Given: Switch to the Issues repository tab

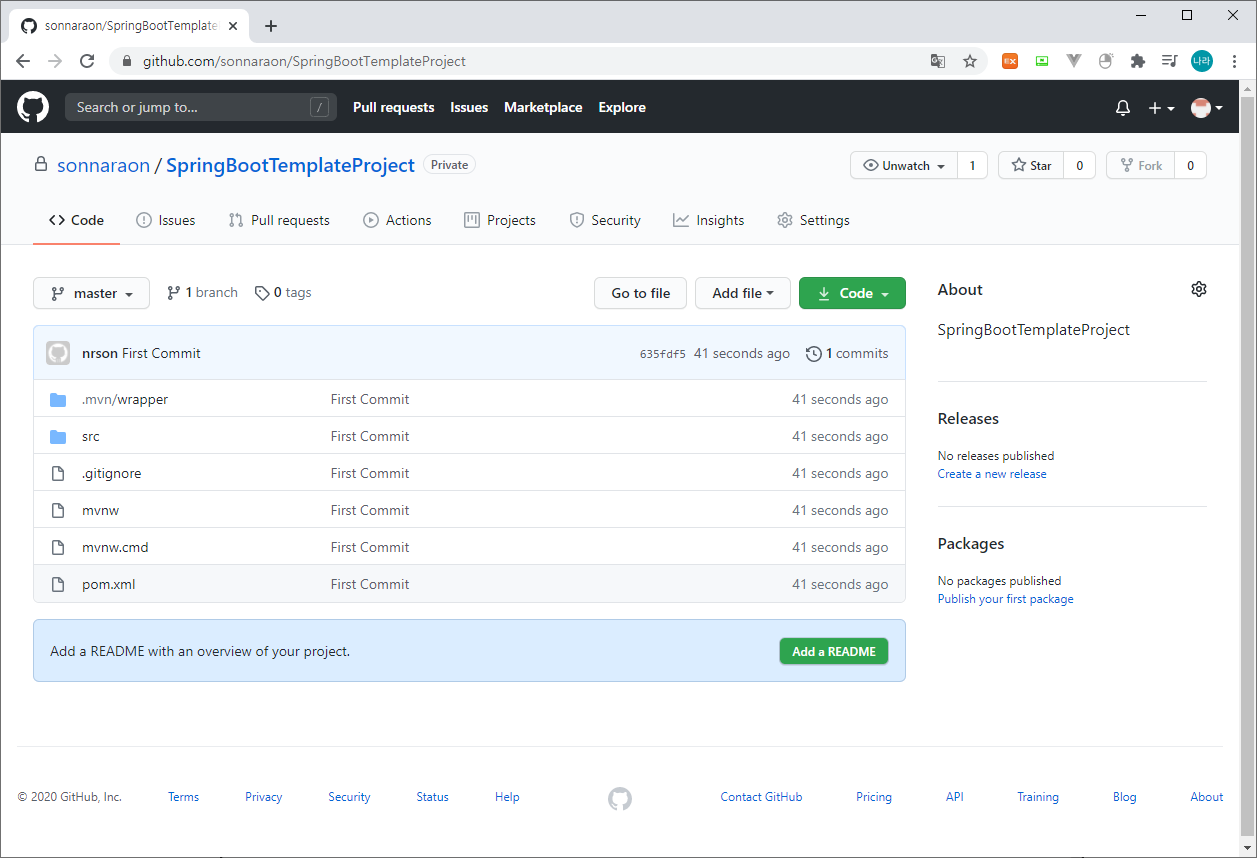Looking at the screenshot, I should (166, 220).
